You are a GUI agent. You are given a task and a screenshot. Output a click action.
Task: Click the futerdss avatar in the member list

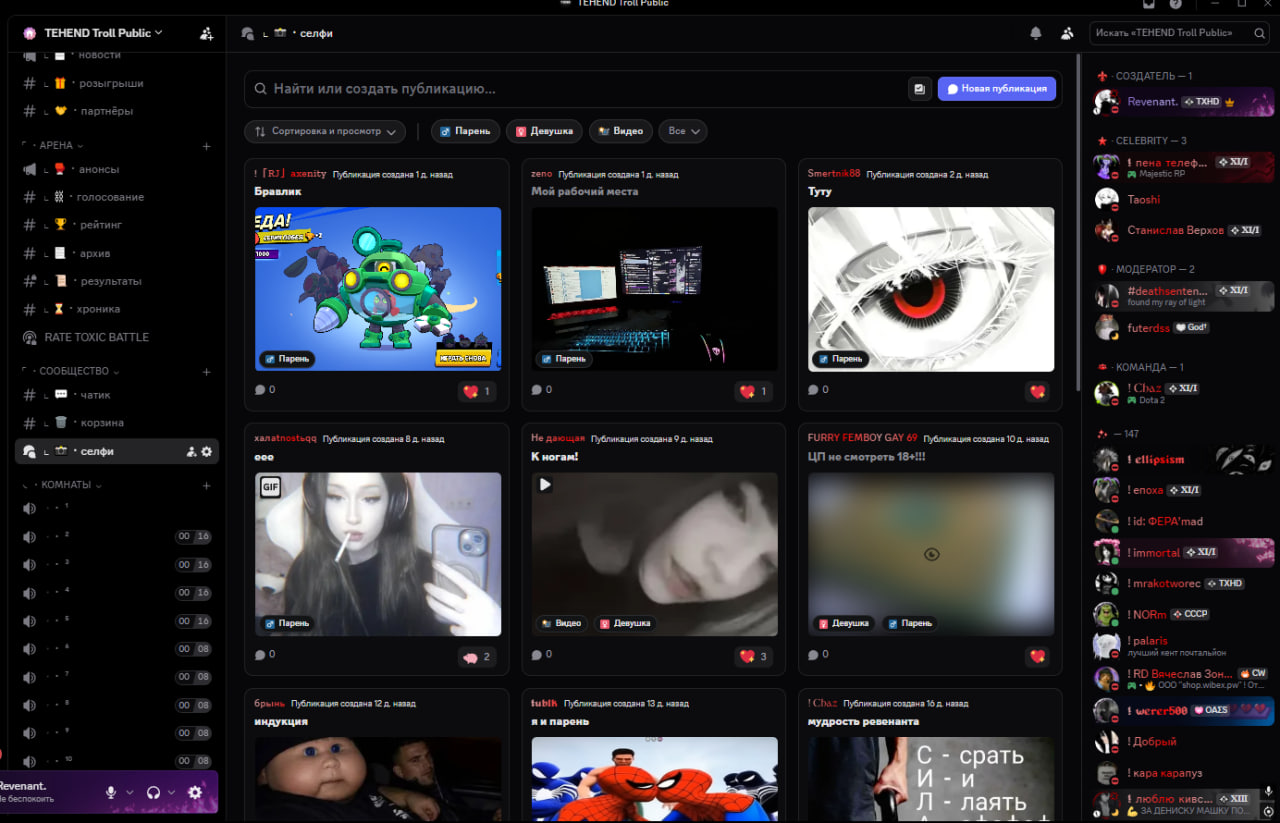coord(1106,328)
